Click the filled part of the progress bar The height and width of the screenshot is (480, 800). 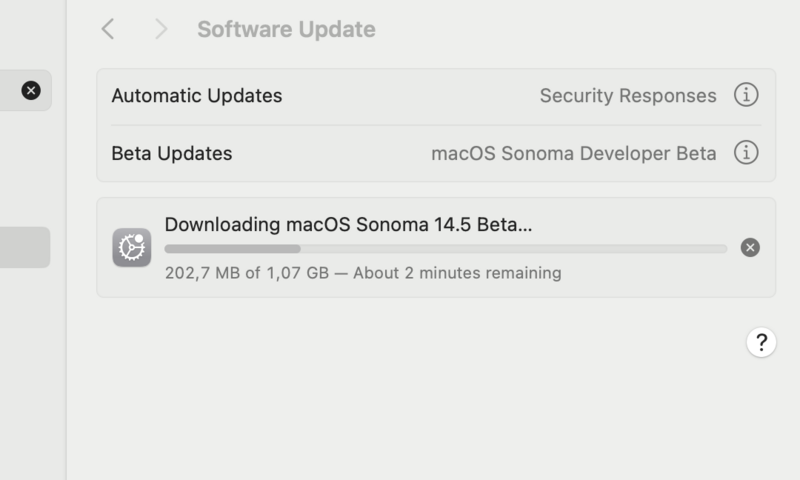tap(232, 248)
